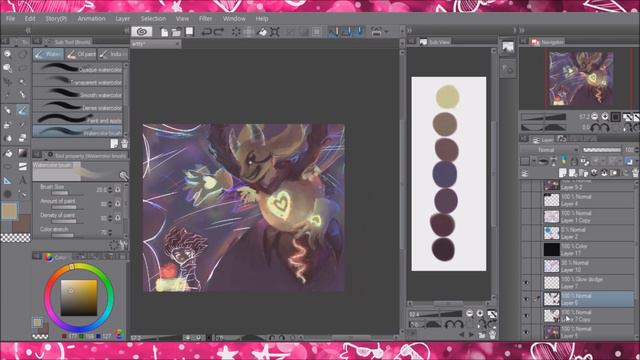Select the Ruler triangle tool icon
Screen dimensions: 640x360
coord(7,180)
